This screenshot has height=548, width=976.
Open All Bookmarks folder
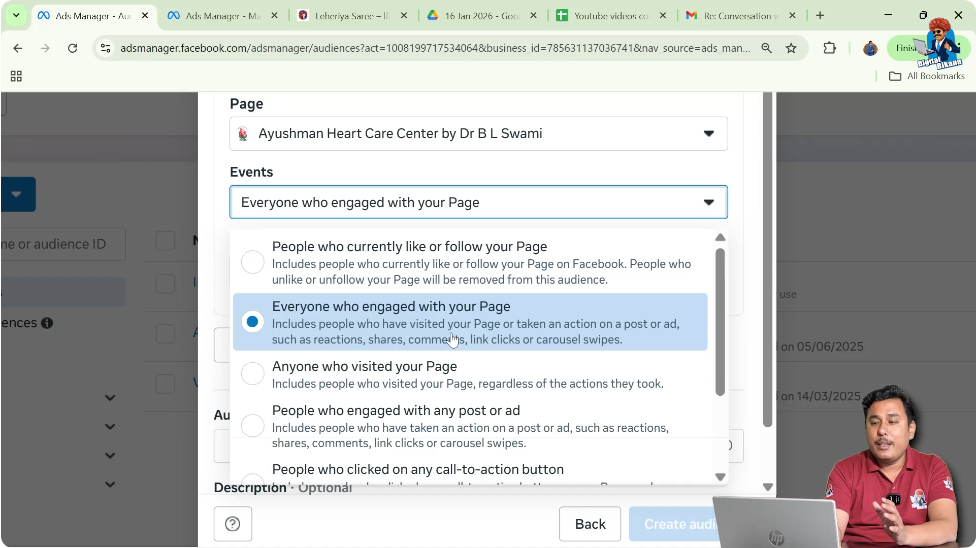(927, 76)
